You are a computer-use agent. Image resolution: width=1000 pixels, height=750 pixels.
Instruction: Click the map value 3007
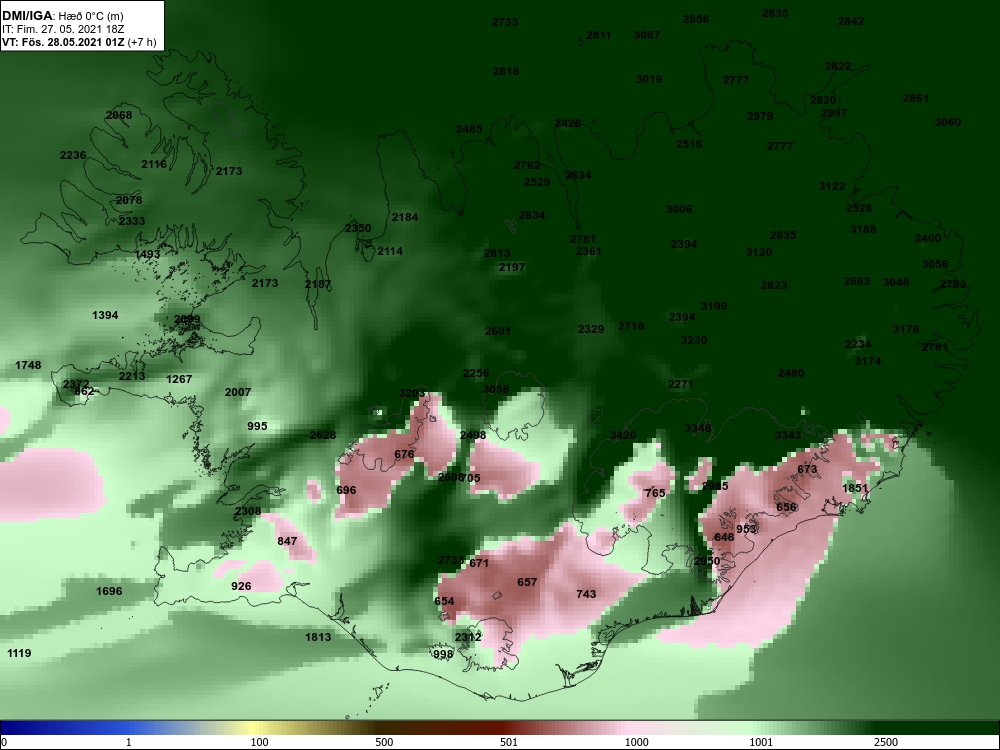click(647, 35)
